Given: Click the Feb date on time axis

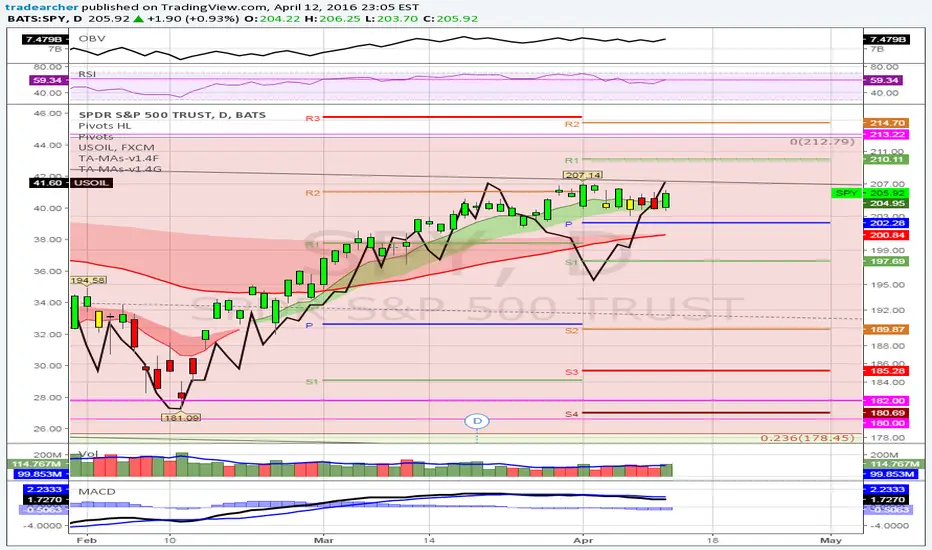Looking at the screenshot, I should click(87, 540).
